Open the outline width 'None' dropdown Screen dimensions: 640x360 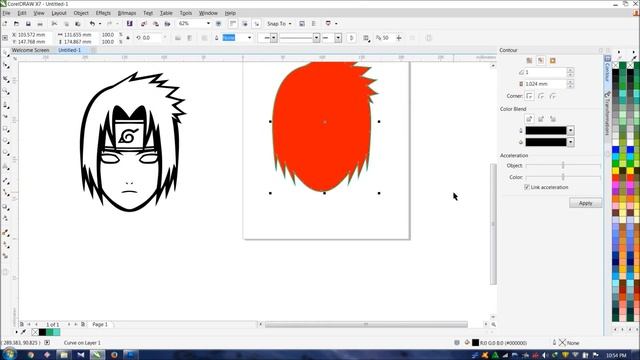tap(249, 38)
